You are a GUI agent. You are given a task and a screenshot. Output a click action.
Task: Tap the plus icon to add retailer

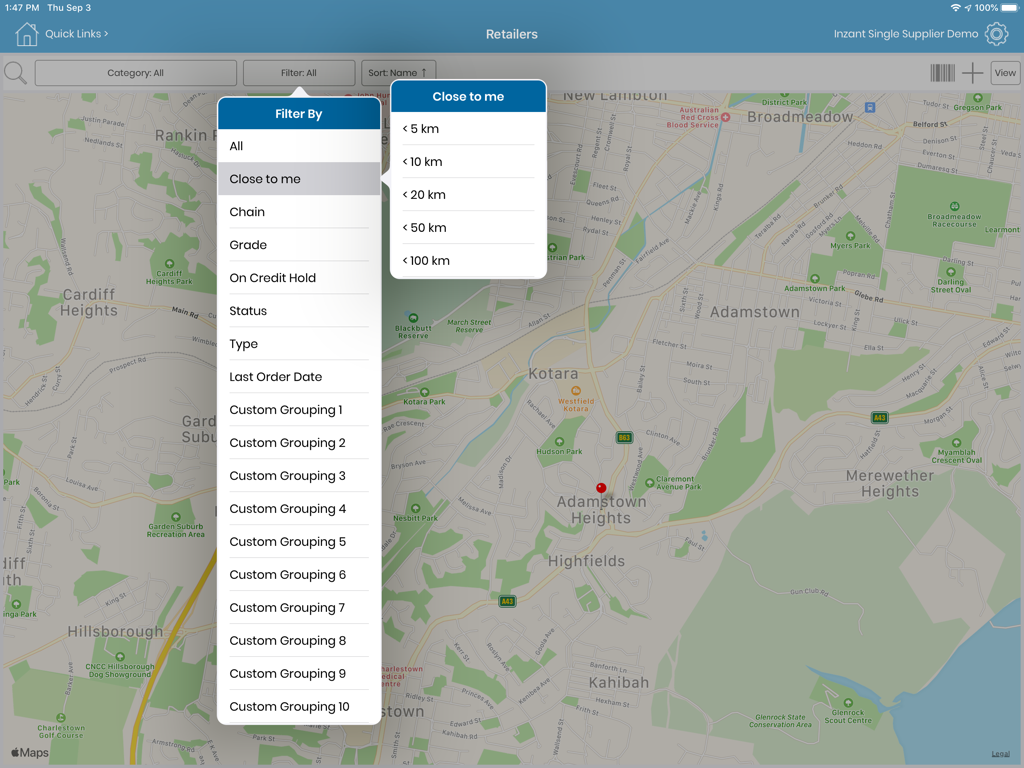coord(971,72)
